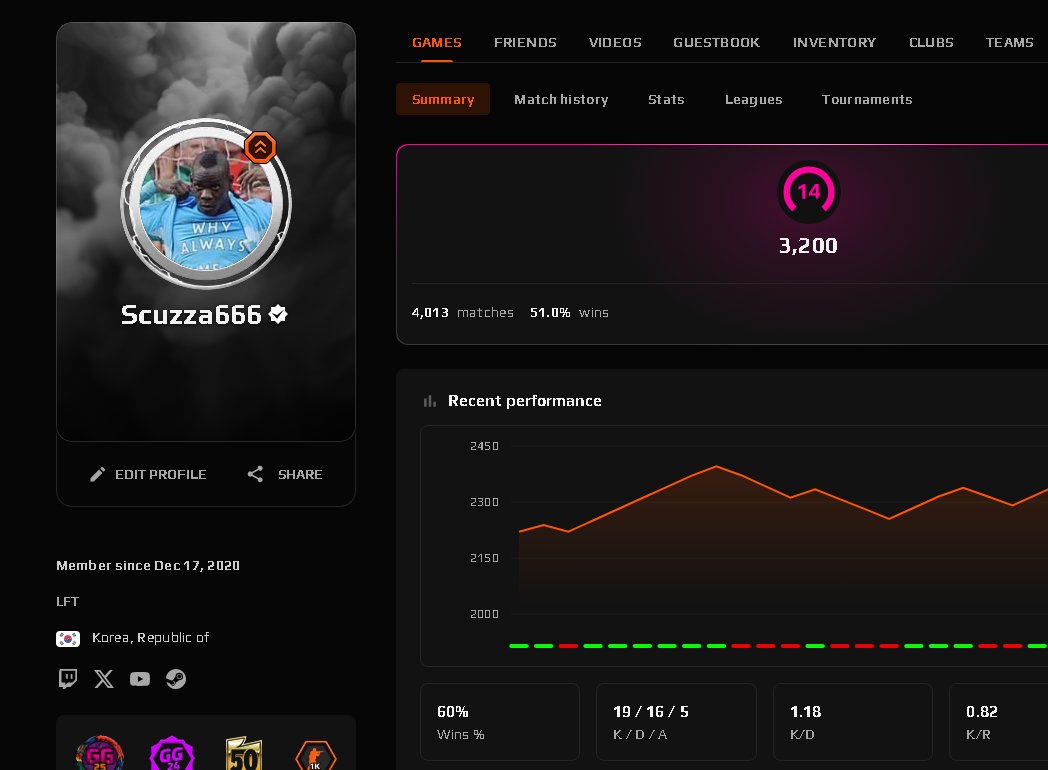Image resolution: width=1048 pixels, height=770 pixels.
Task: Open the GUESTBOOK tab
Action: pos(716,43)
